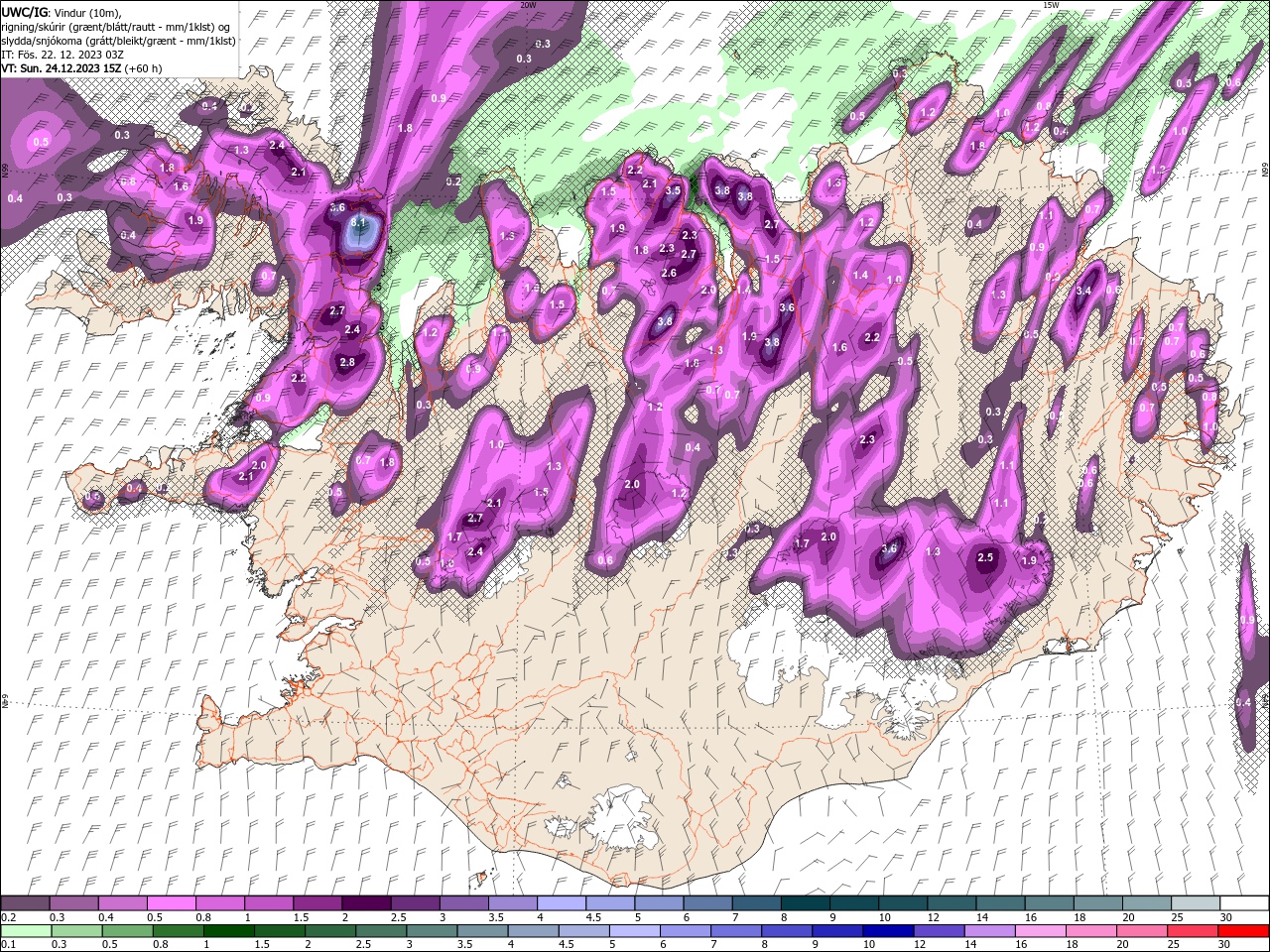
Task: Select the bright red swatch labeled 30 in lower row
Action: point(1243,931)
